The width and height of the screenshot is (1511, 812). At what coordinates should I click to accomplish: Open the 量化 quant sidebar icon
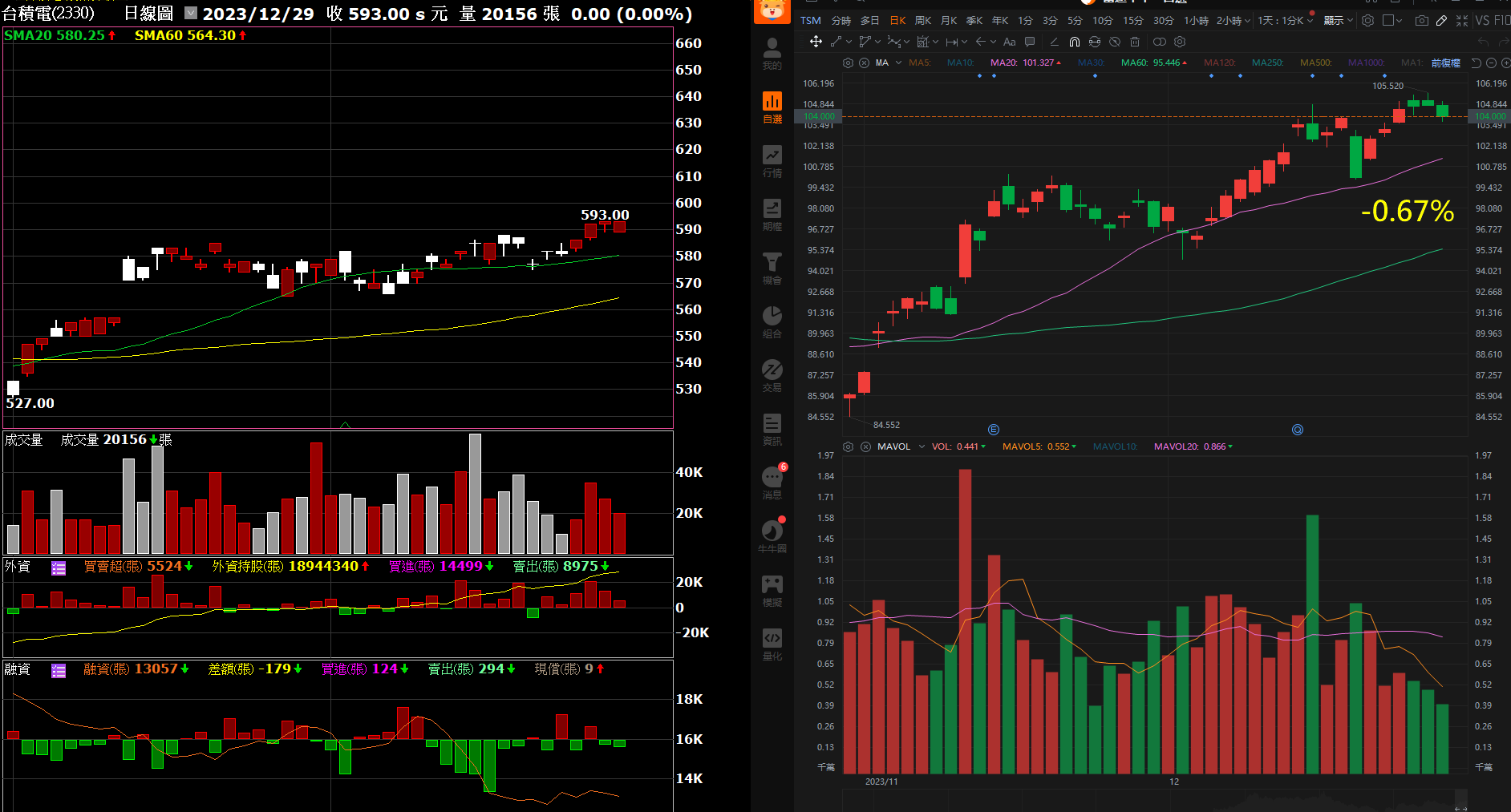click(772, 644)
